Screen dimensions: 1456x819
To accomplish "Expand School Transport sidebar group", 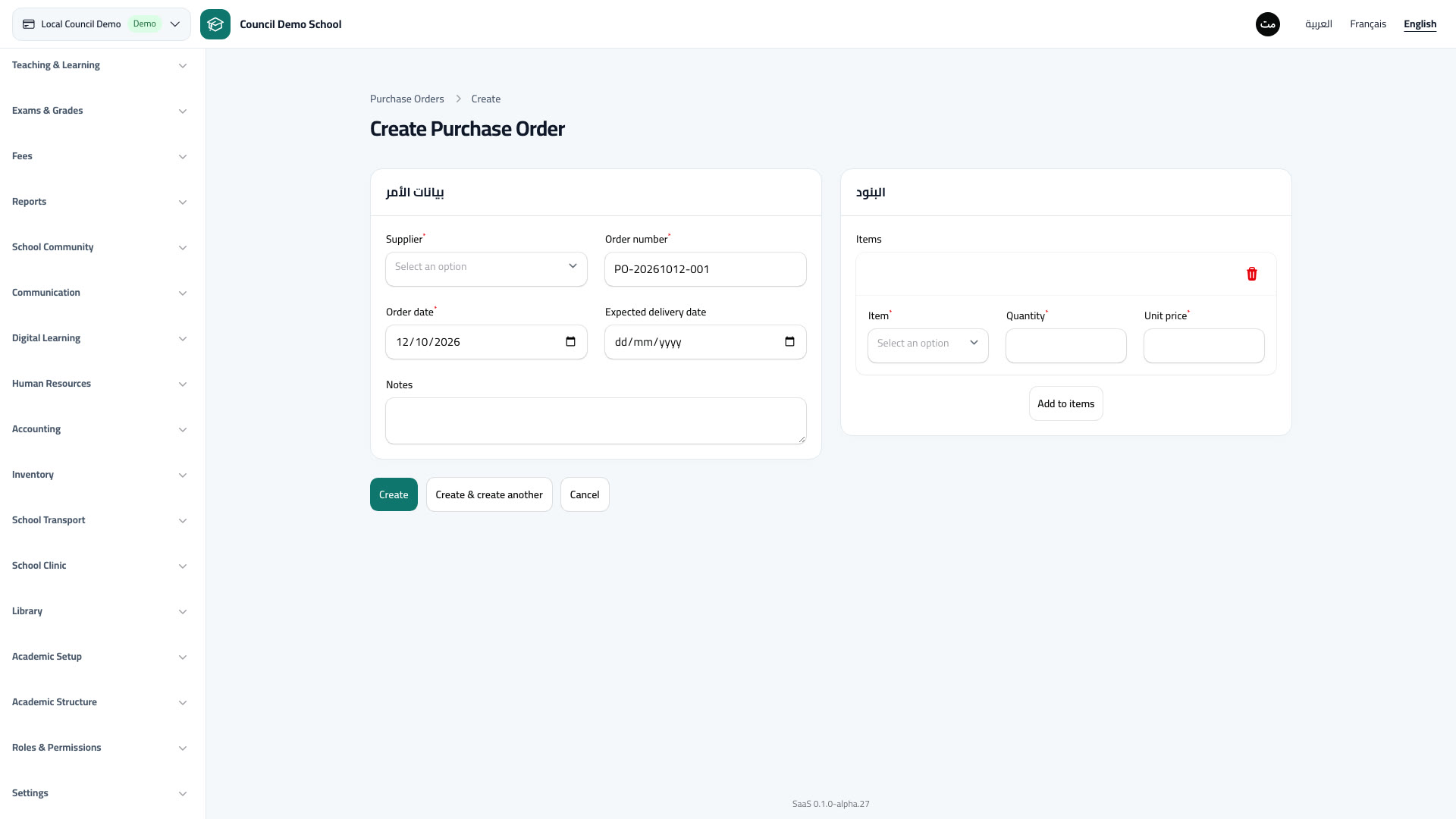I will 99,520.
